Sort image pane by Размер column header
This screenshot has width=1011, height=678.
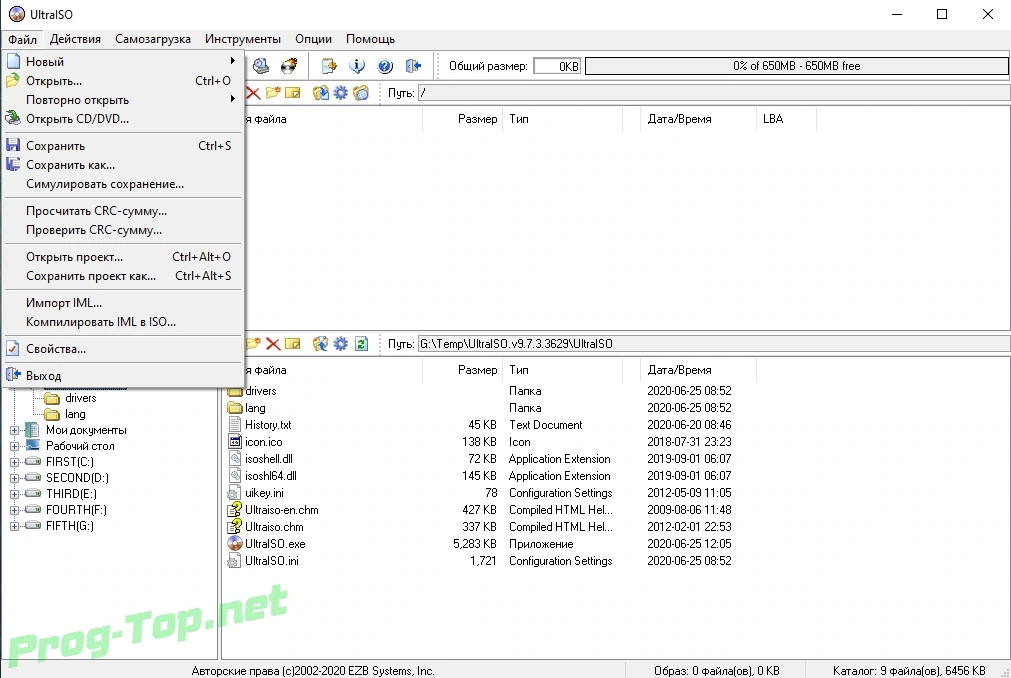[x=463, y=119]
